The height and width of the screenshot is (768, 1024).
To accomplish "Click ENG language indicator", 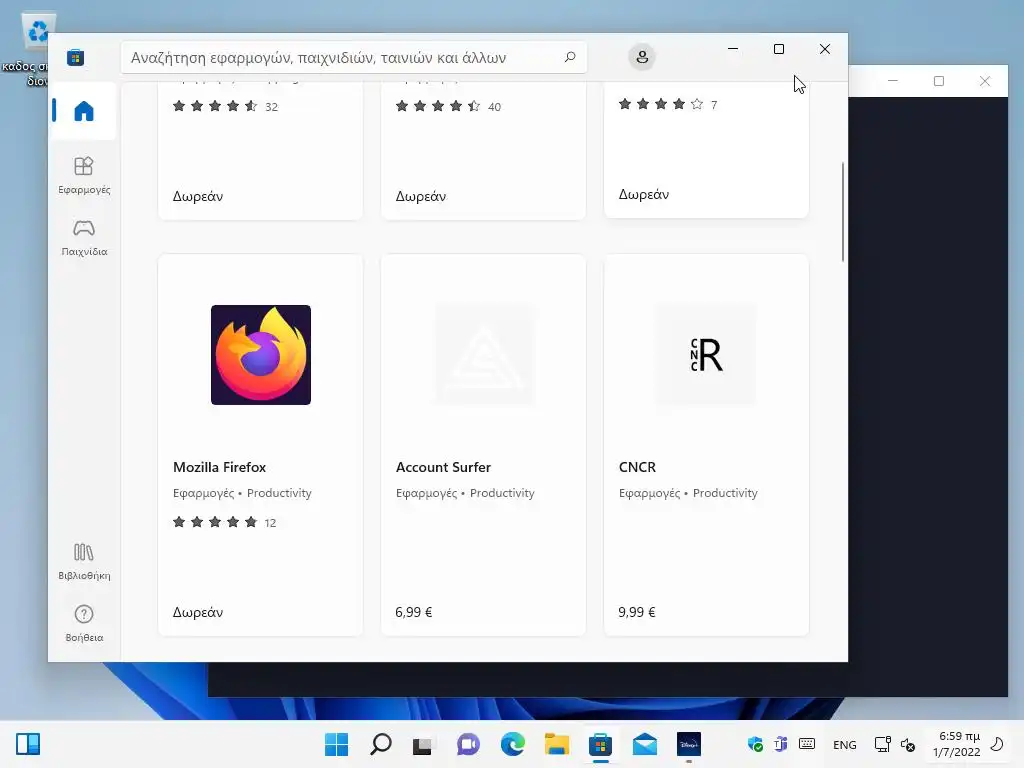I will (x=844, y=744).
